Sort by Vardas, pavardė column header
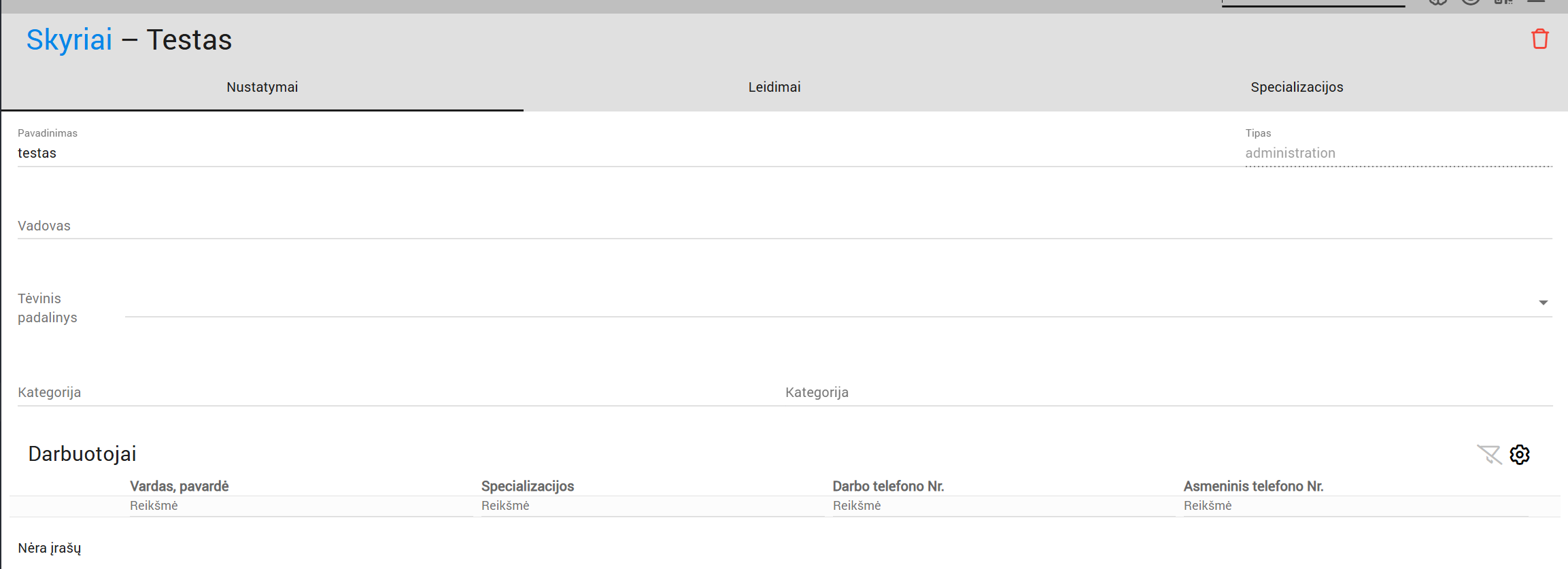This screenshot has height=569, width=1568. click(180, 486)
